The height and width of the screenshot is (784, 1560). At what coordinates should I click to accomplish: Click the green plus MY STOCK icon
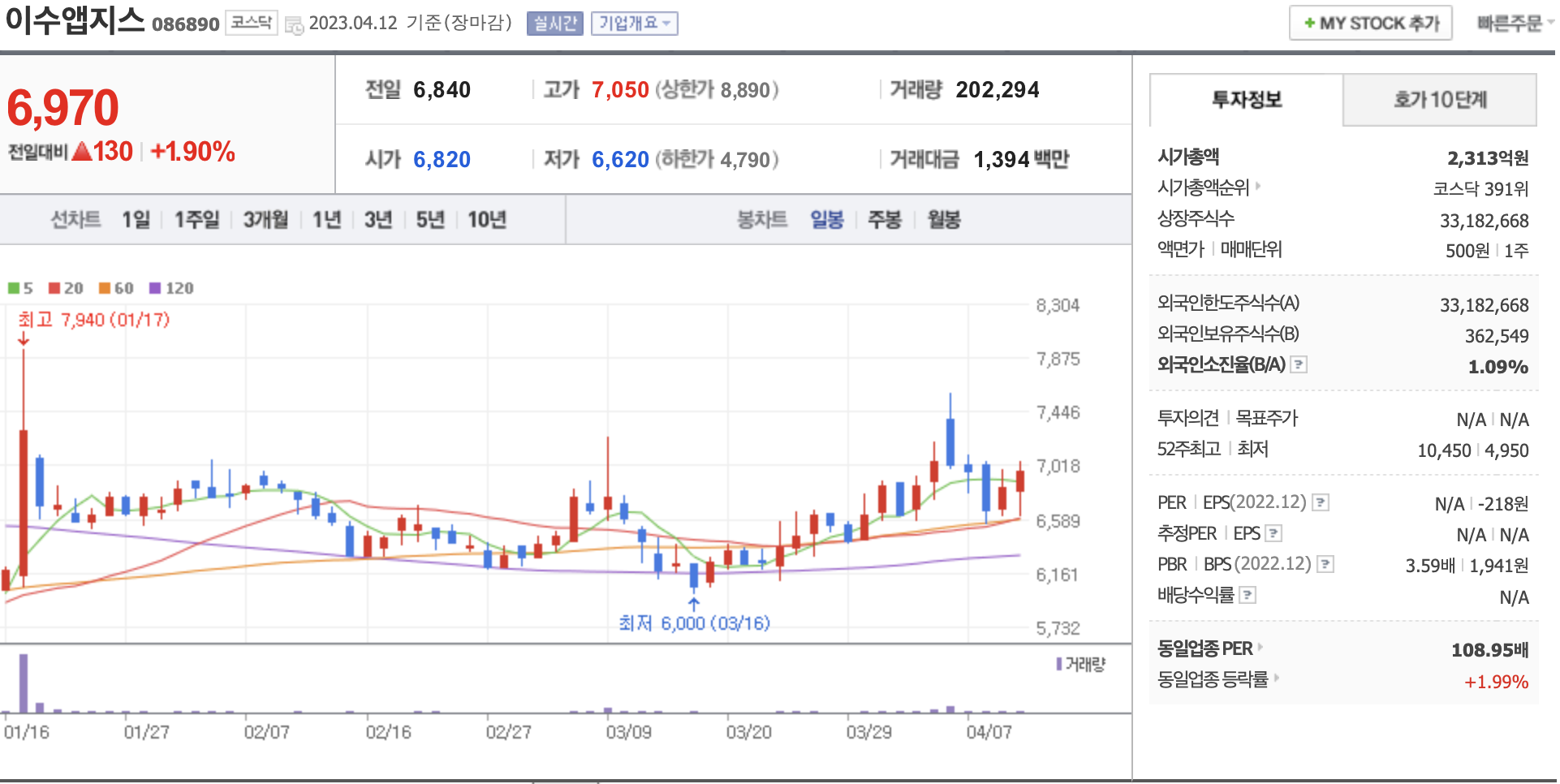pos(1309,24)
